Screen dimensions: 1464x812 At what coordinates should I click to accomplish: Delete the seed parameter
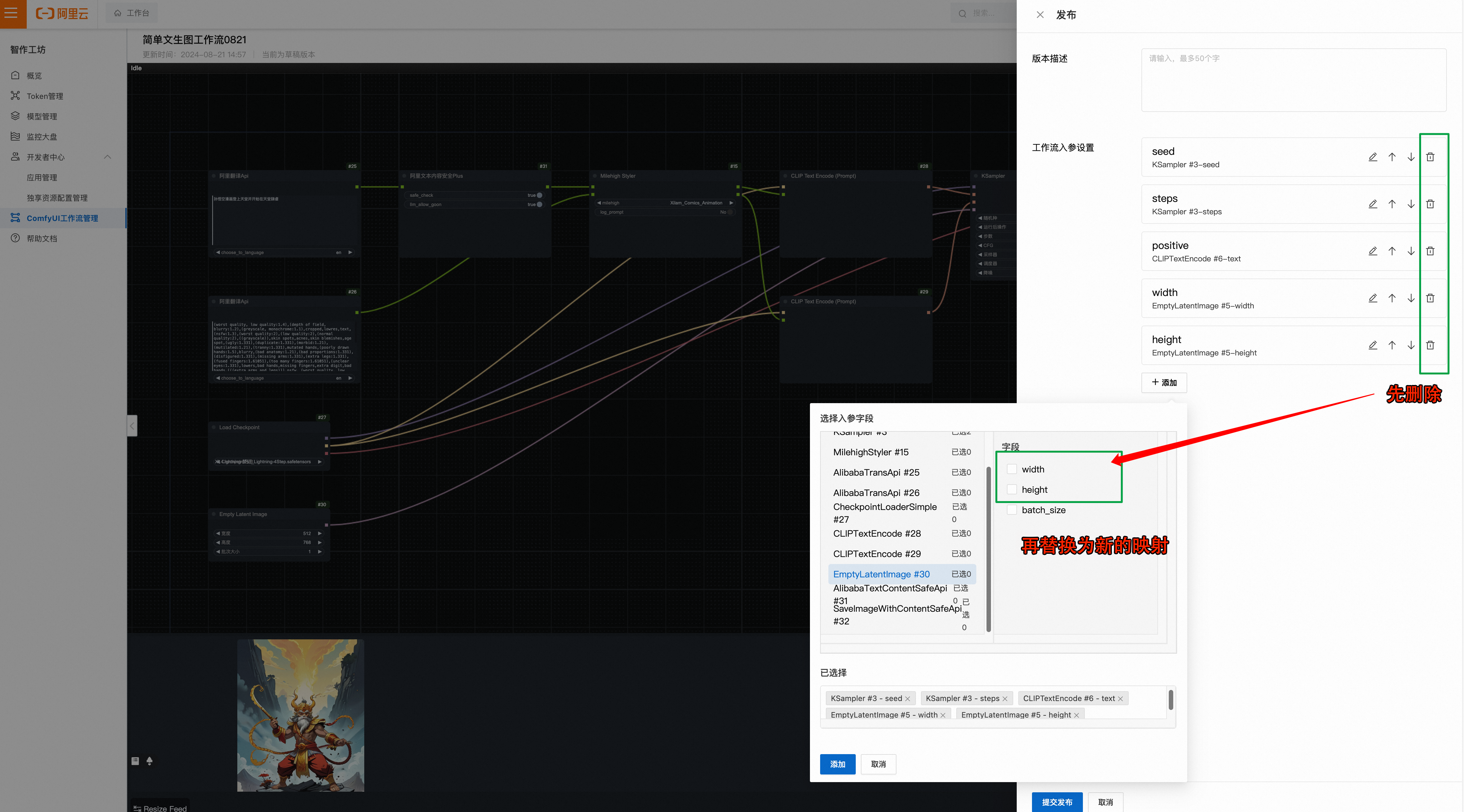coord(1431,157)
